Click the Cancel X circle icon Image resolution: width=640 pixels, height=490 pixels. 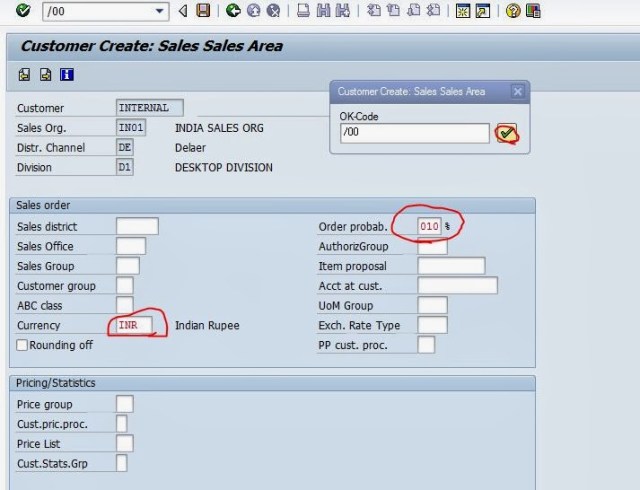point(273,10)
